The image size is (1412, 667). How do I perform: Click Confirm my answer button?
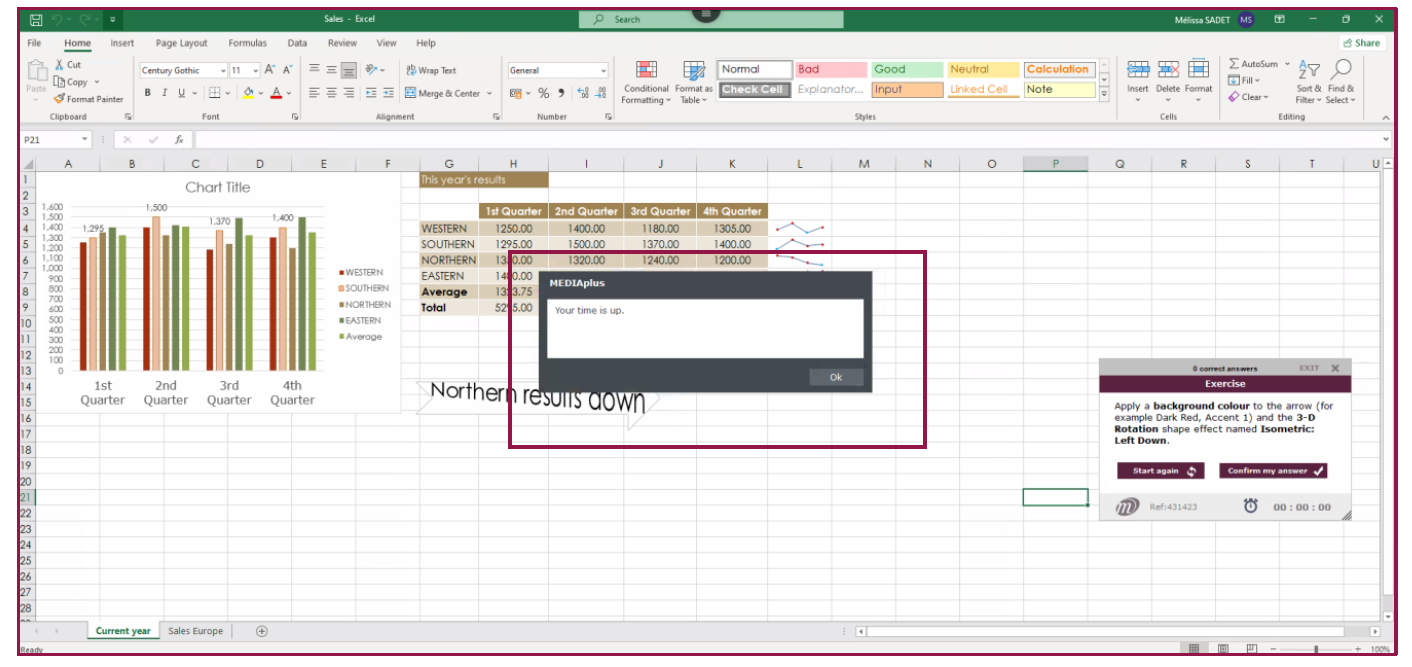[1273, 471]
